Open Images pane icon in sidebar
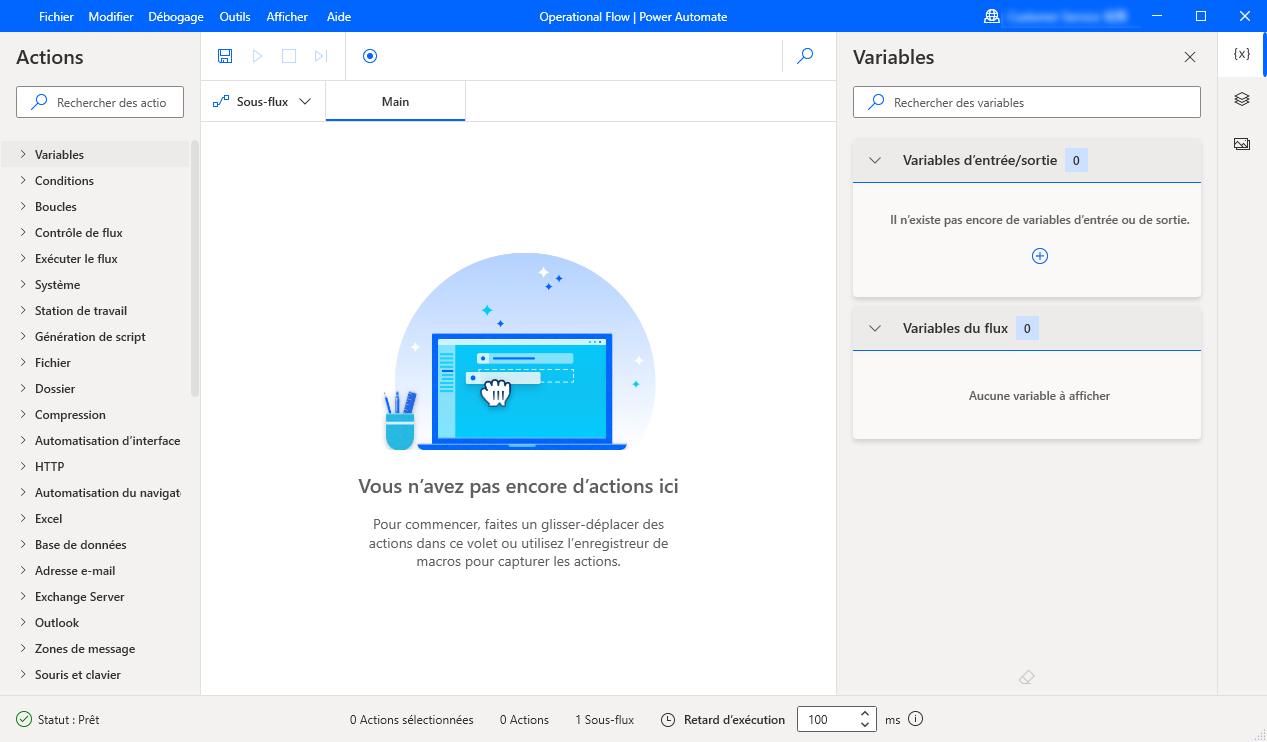1267x742 pixels. coord(1242,144)
